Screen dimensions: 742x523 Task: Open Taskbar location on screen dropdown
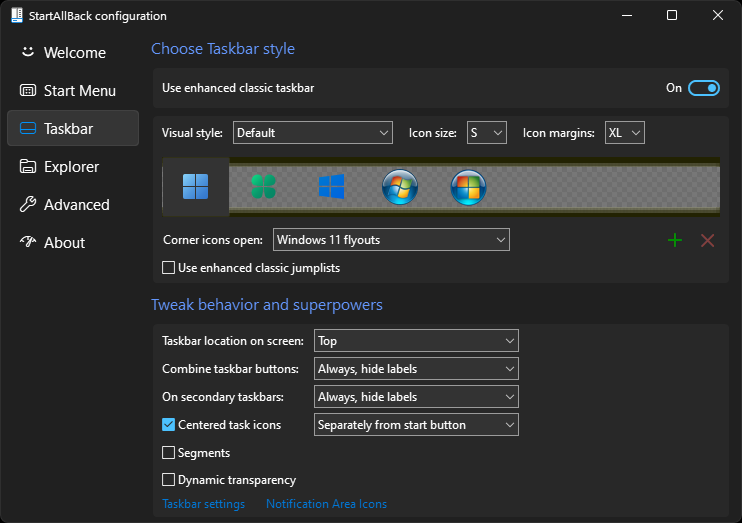(416, 341)
